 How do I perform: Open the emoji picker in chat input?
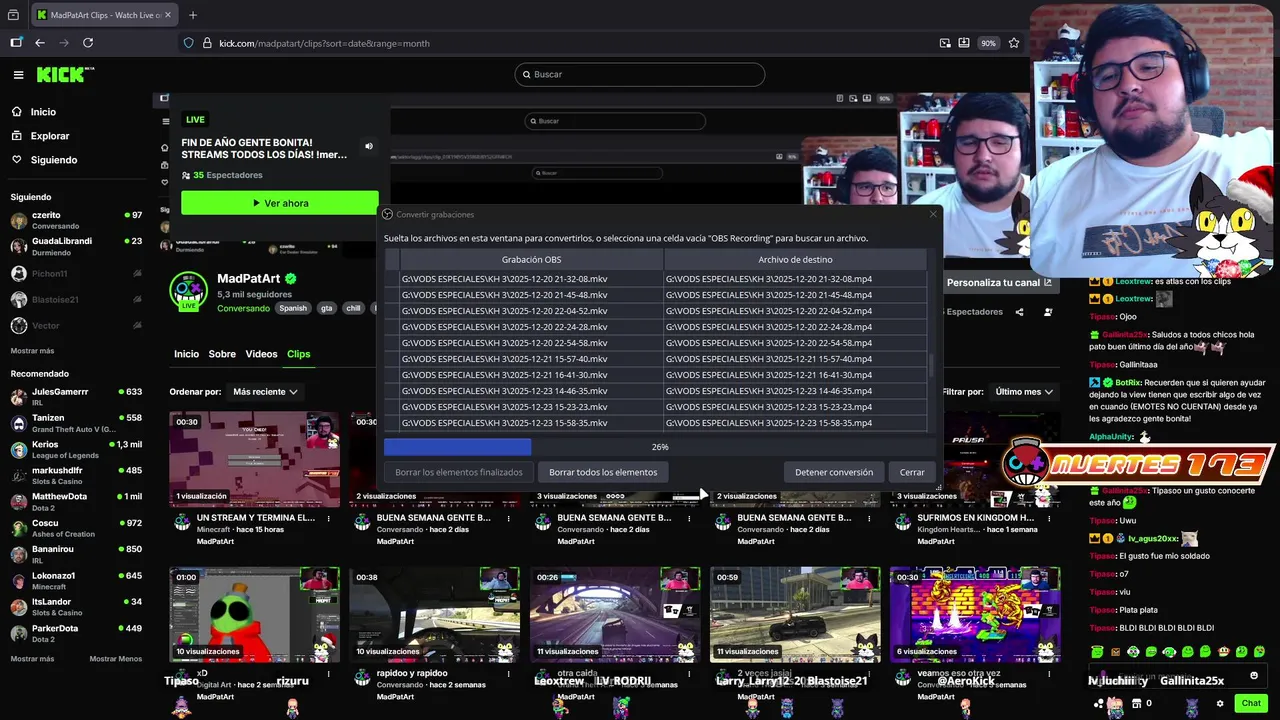click(1254, 676)
